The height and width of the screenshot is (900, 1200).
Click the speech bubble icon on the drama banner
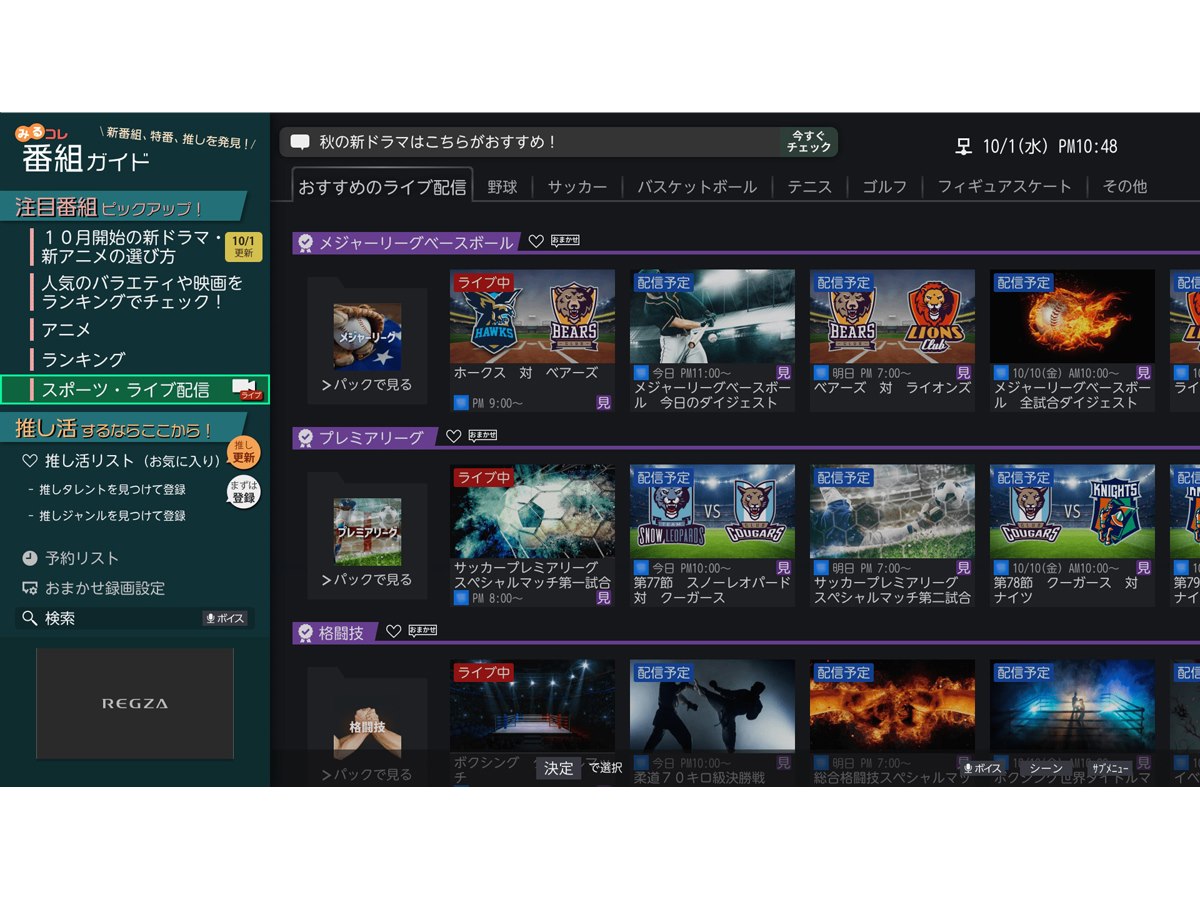click(300, 142)
